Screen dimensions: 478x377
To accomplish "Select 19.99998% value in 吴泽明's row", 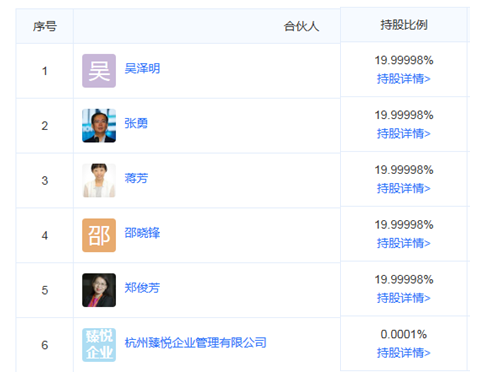I will [x=404, y=60].
